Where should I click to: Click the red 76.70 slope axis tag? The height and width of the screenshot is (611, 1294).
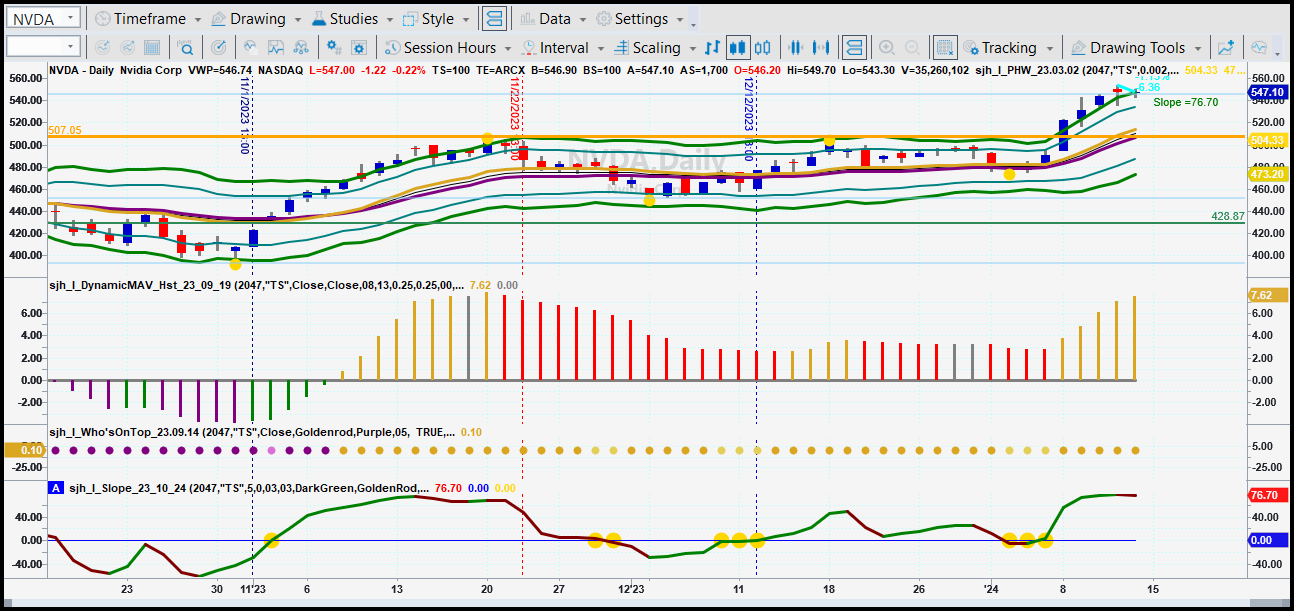pos(1268,495)
